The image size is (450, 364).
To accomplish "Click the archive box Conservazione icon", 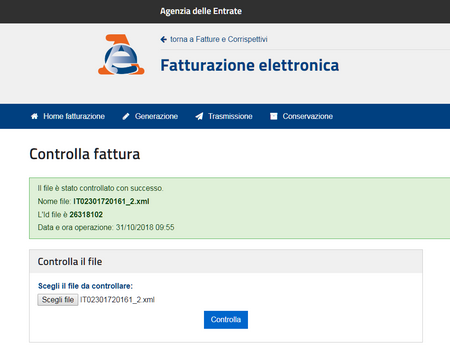I will [x=274, y=116].
